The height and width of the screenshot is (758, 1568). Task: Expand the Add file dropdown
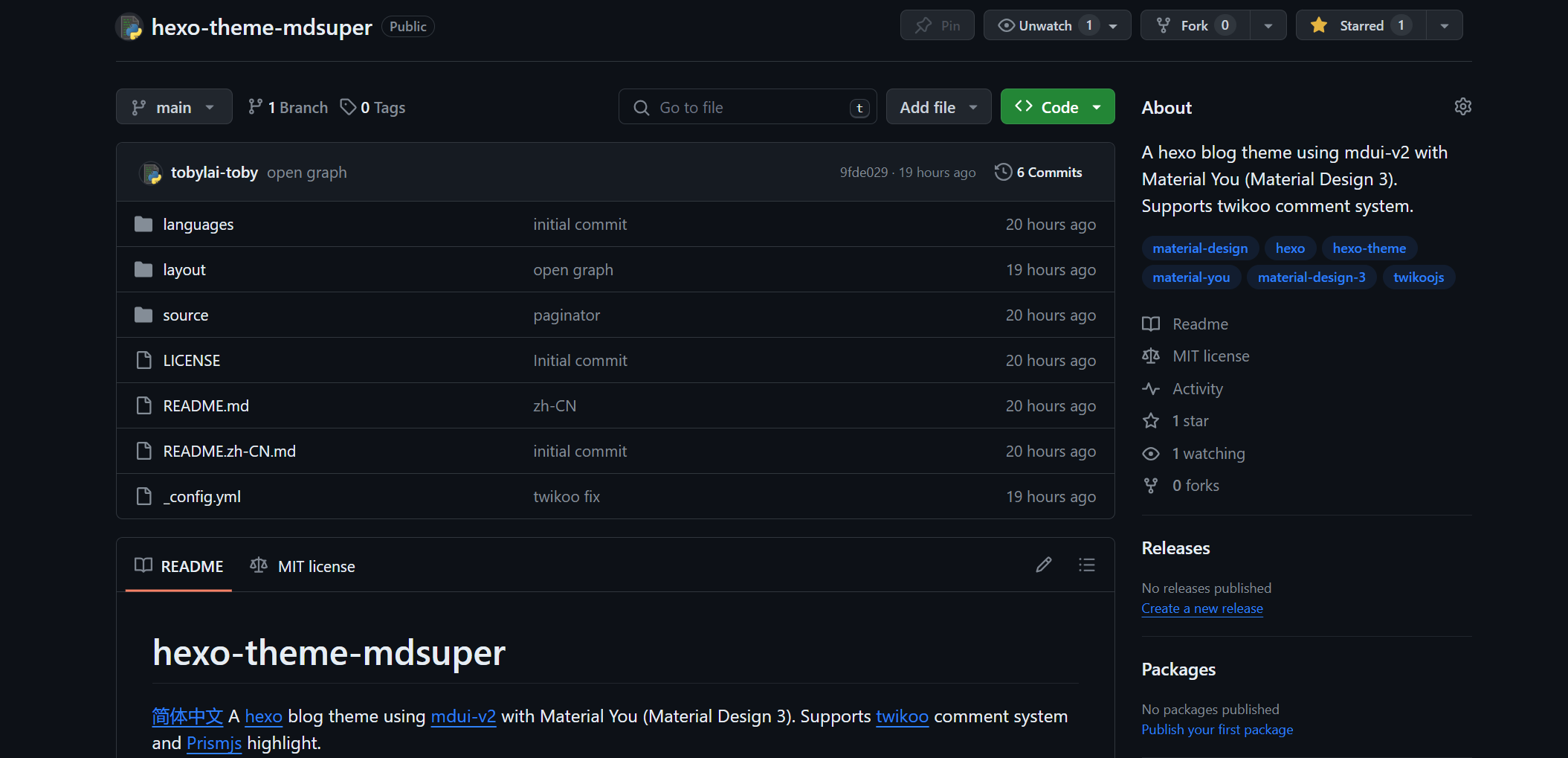point(938,107)
